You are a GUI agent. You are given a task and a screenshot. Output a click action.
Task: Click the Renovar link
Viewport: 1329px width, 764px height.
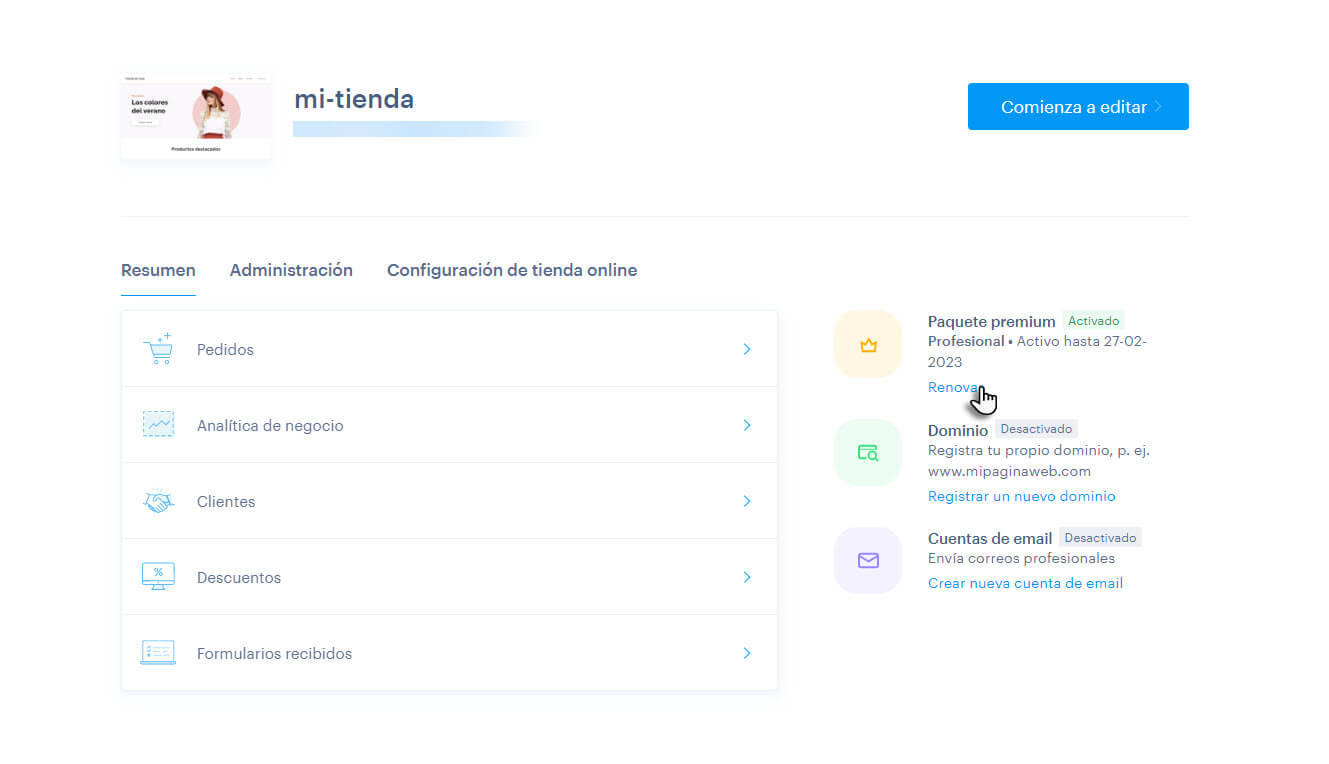[x=952, y=387]
